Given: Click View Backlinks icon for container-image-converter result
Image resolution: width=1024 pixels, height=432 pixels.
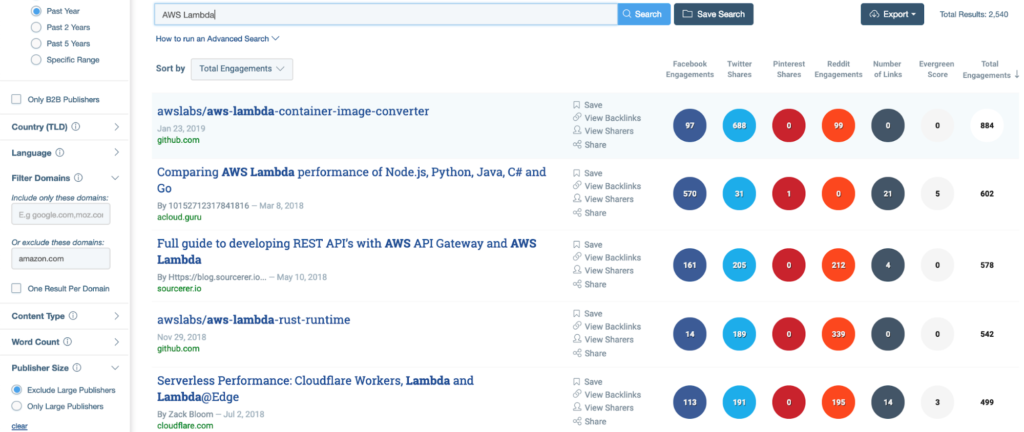Looking at the screenshot, I should 577,117.
